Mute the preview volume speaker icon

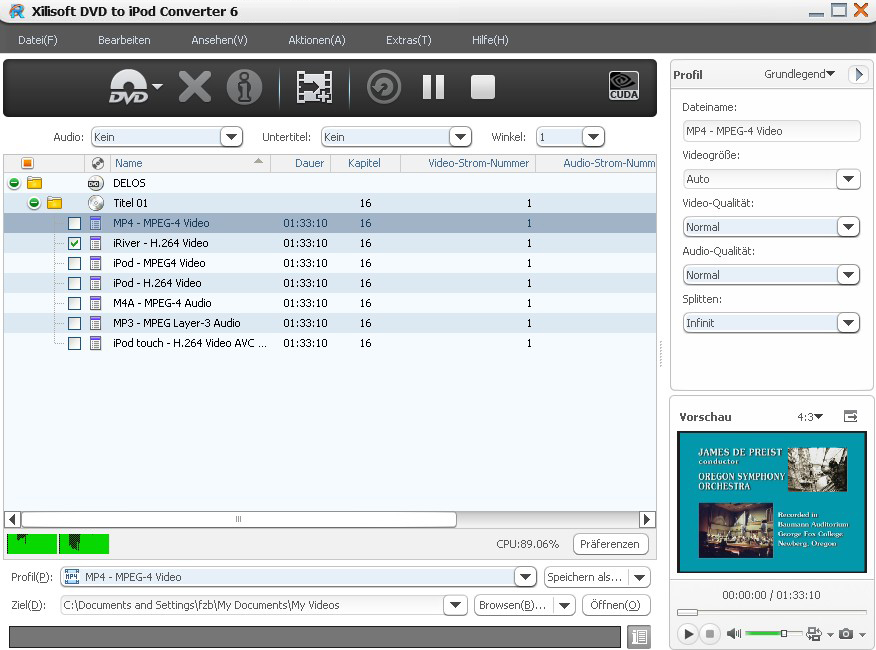[x=734, y=633]
